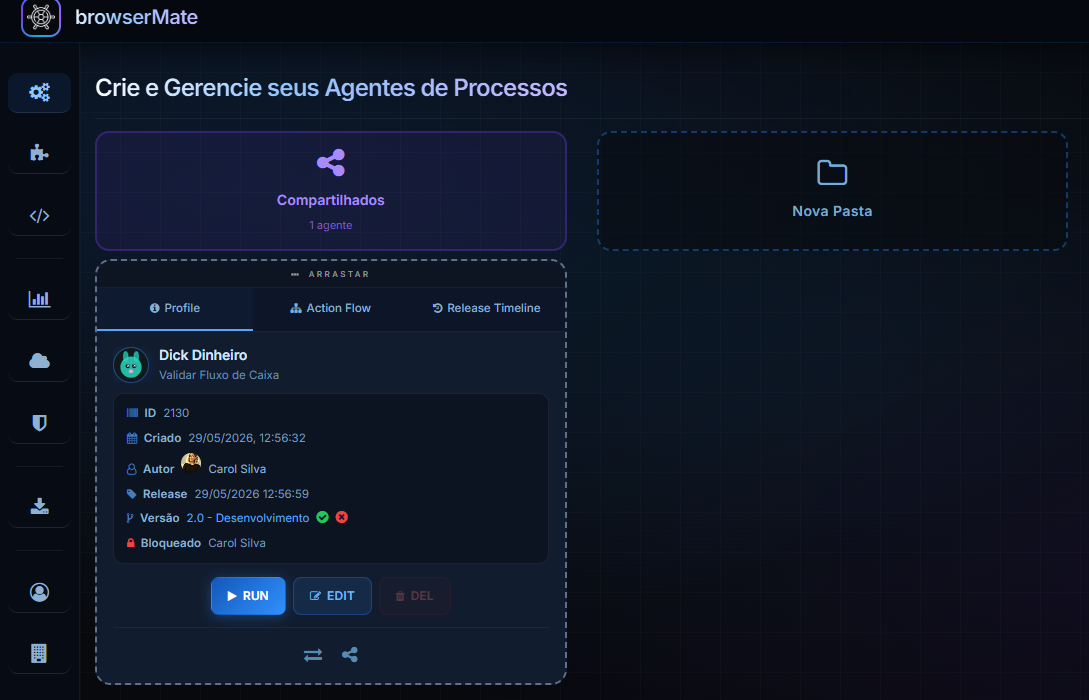
Task: Open the bar chart analytics sidebar icon
Action: [40, 299]
